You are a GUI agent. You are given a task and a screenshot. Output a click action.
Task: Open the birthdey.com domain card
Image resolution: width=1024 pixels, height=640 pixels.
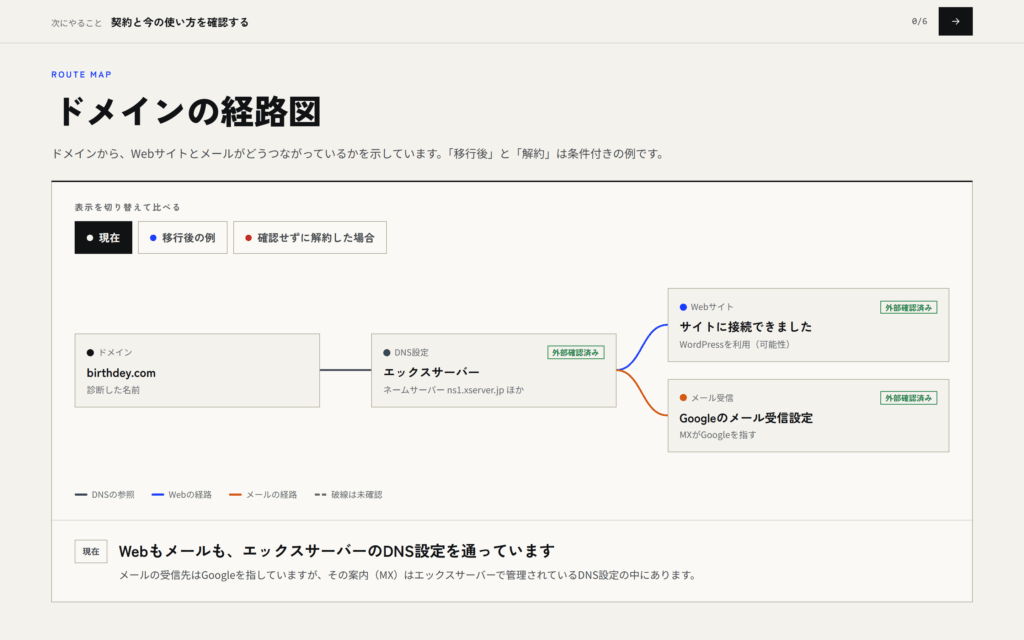[197, 371]
